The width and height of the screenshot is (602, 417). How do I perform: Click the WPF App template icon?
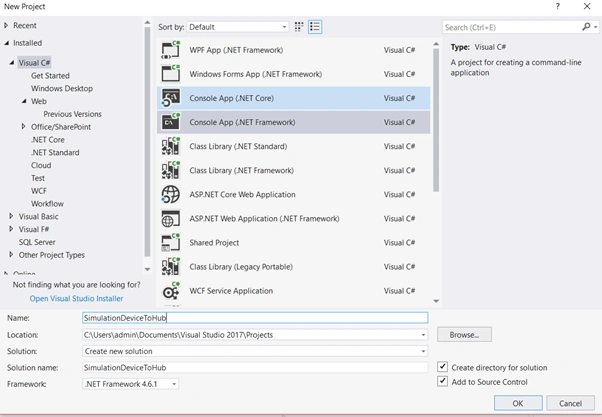tap(171, 50)
